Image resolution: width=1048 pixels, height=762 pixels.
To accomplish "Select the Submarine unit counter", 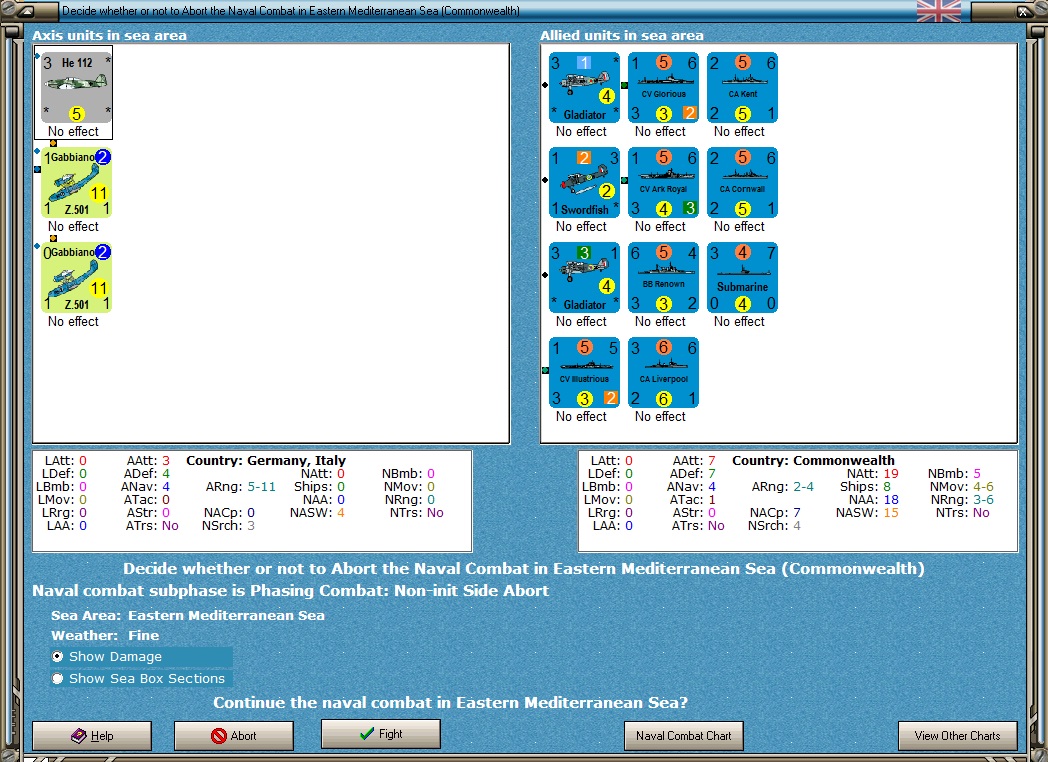I will (x=742, y=277).
